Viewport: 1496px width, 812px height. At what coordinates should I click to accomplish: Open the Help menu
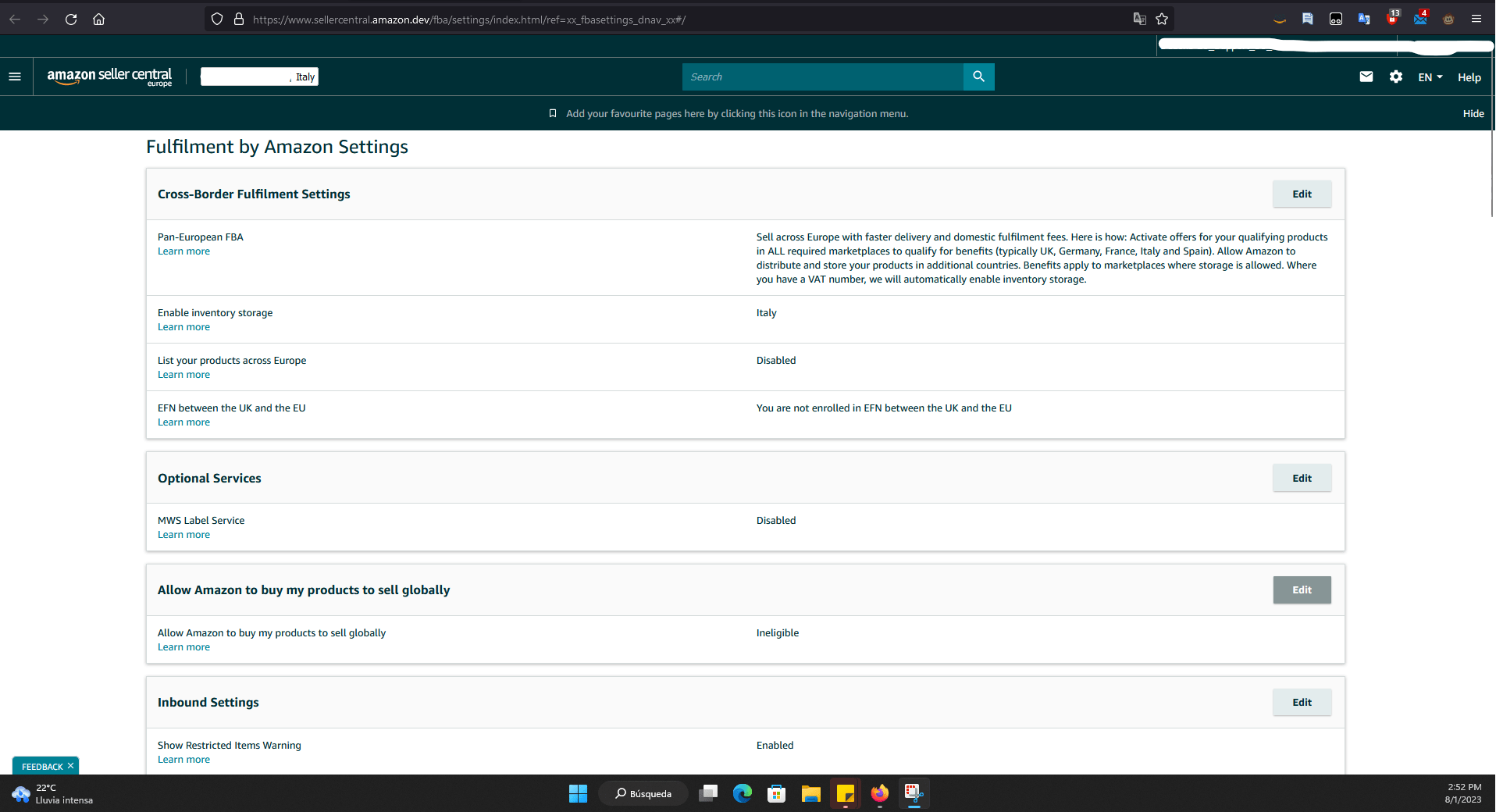(x=1469, y=77)
